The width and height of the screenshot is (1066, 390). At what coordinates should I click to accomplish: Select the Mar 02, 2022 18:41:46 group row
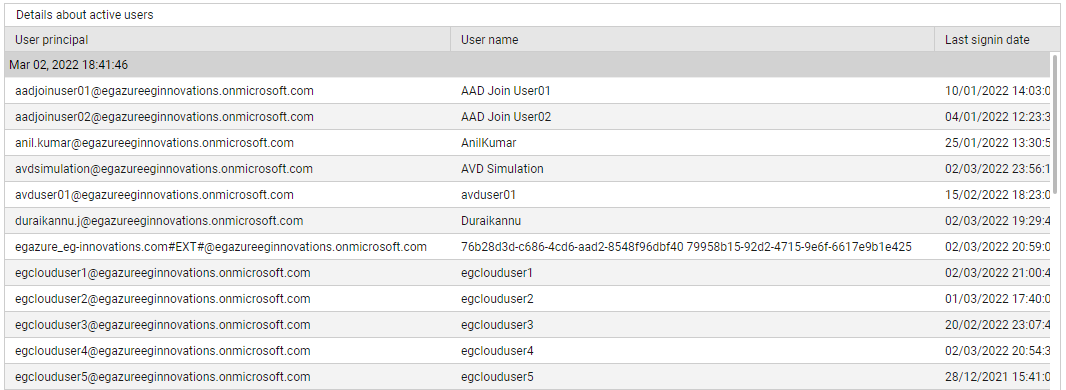(528, 65)
